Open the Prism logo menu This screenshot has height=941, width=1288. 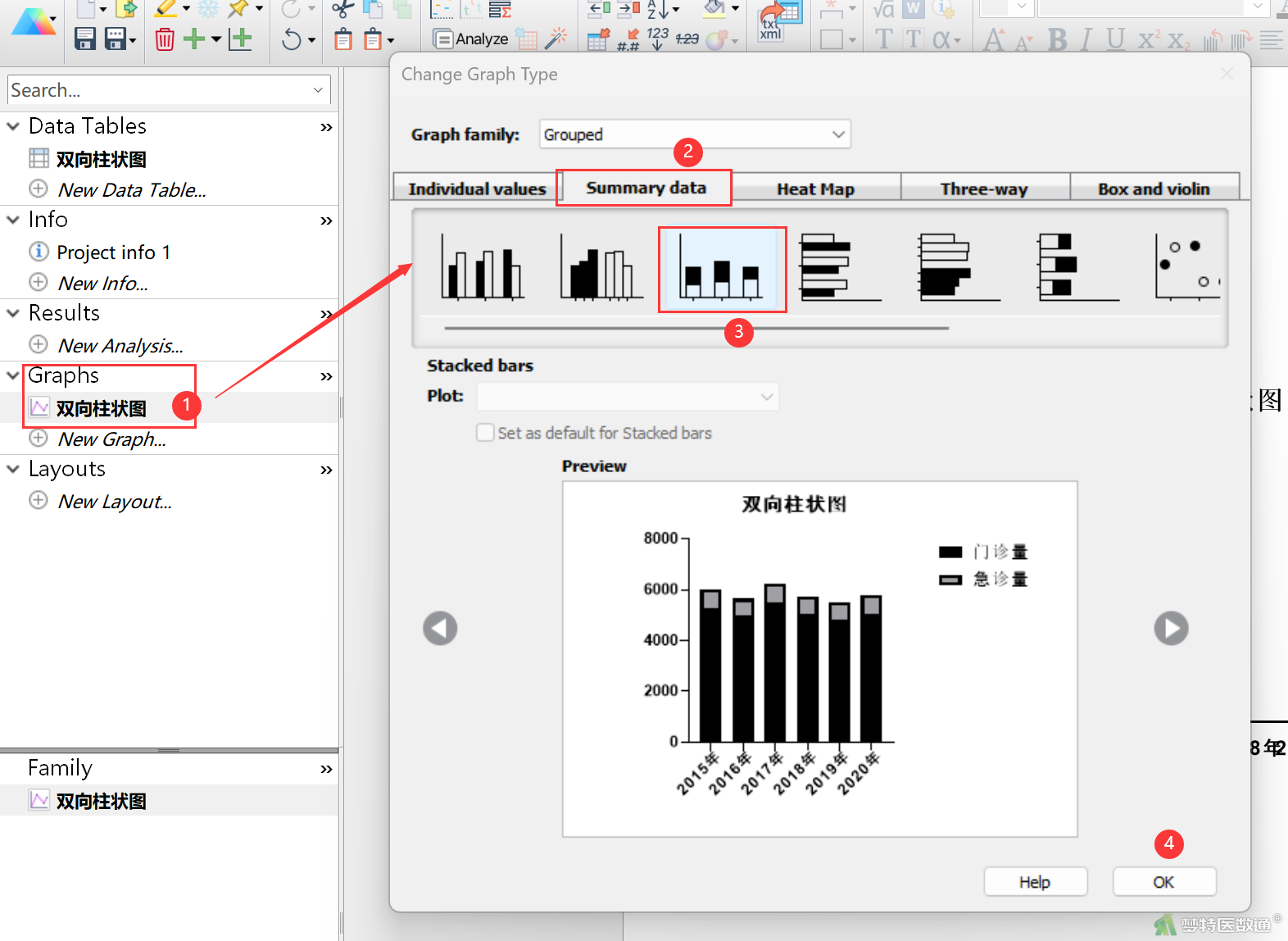pyautogui.click(x=33, y=23)
